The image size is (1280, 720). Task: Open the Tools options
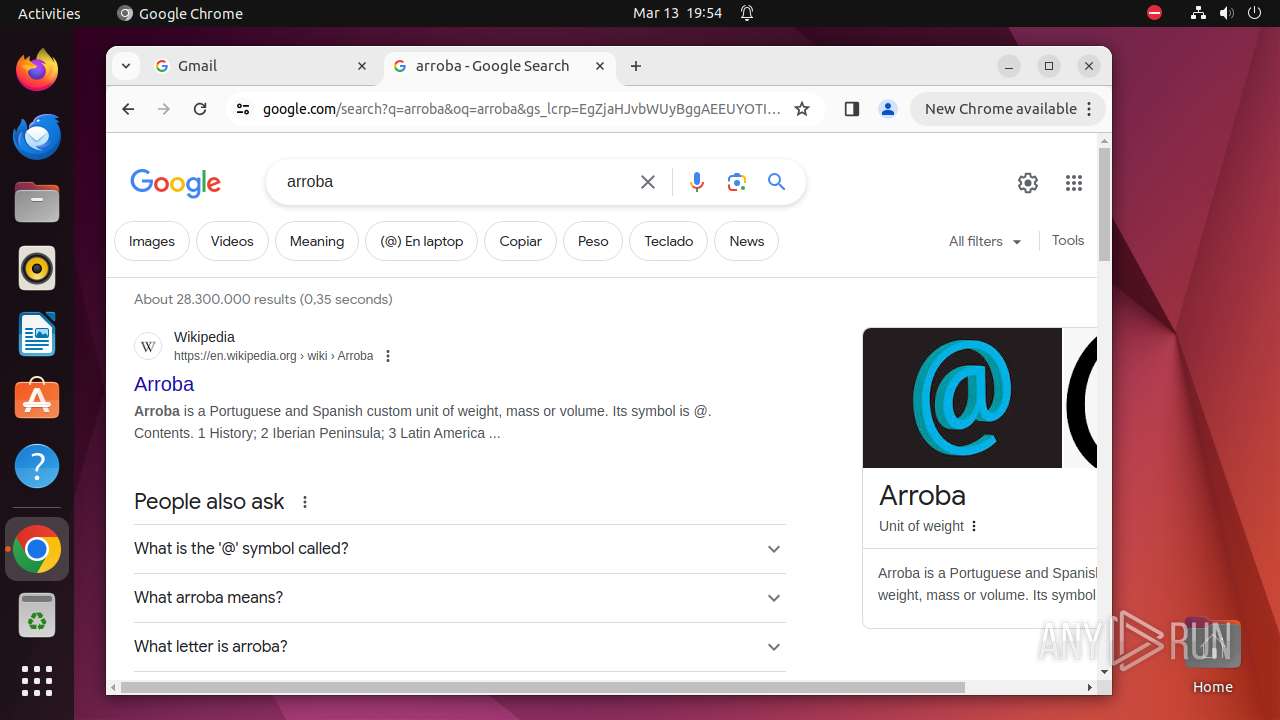click(1068, 240)
